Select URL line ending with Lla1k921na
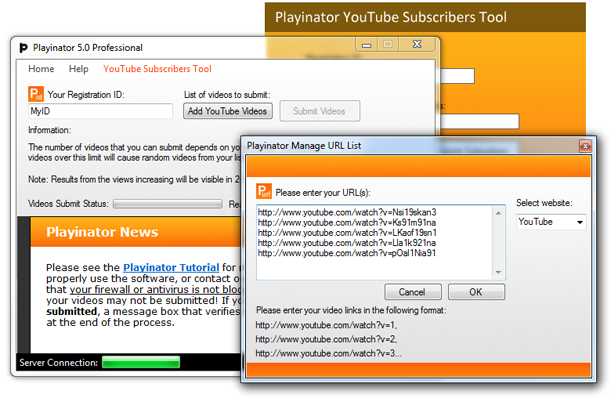611x398 pixels. (x=347, y=243)
